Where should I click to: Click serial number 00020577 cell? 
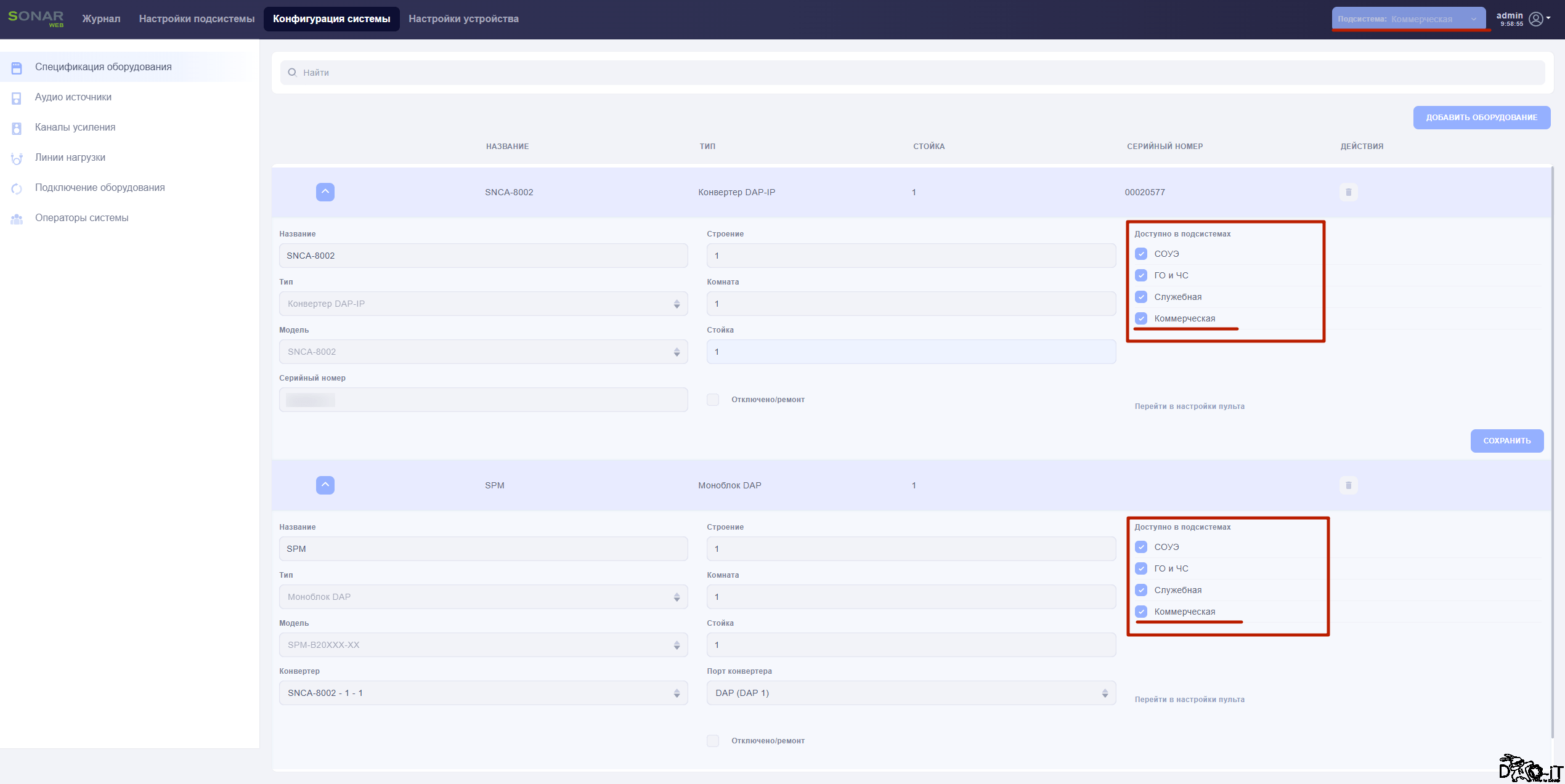coord(1145,192)
